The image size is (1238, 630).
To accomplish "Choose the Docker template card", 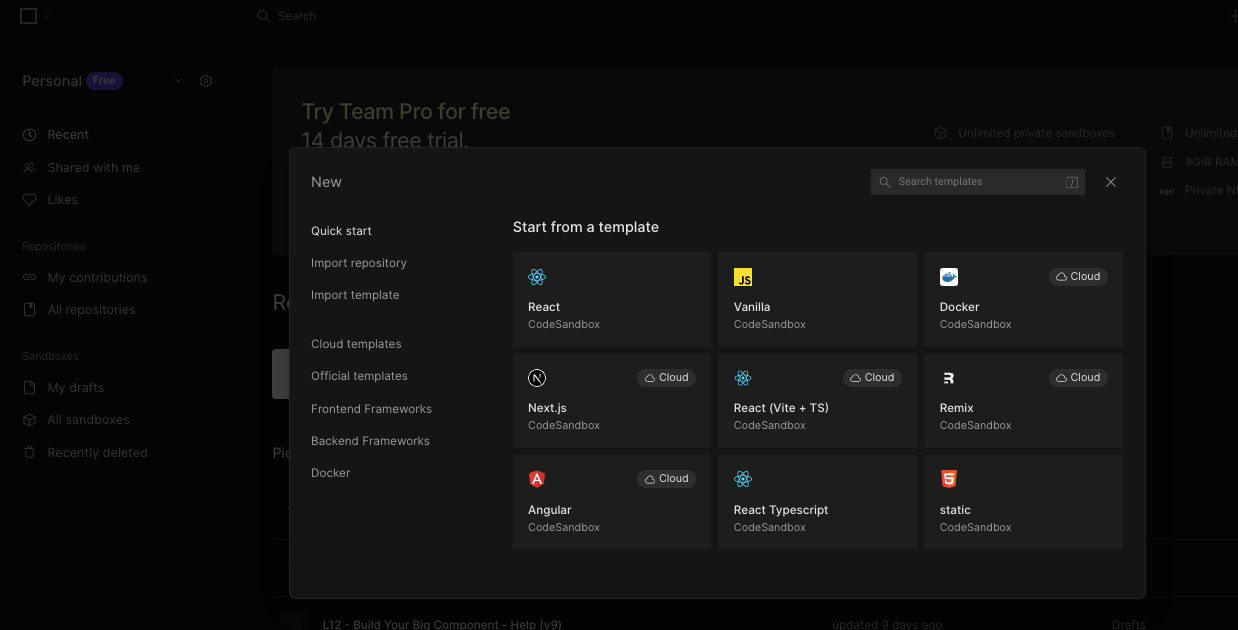I will (x=1023, y=299).
